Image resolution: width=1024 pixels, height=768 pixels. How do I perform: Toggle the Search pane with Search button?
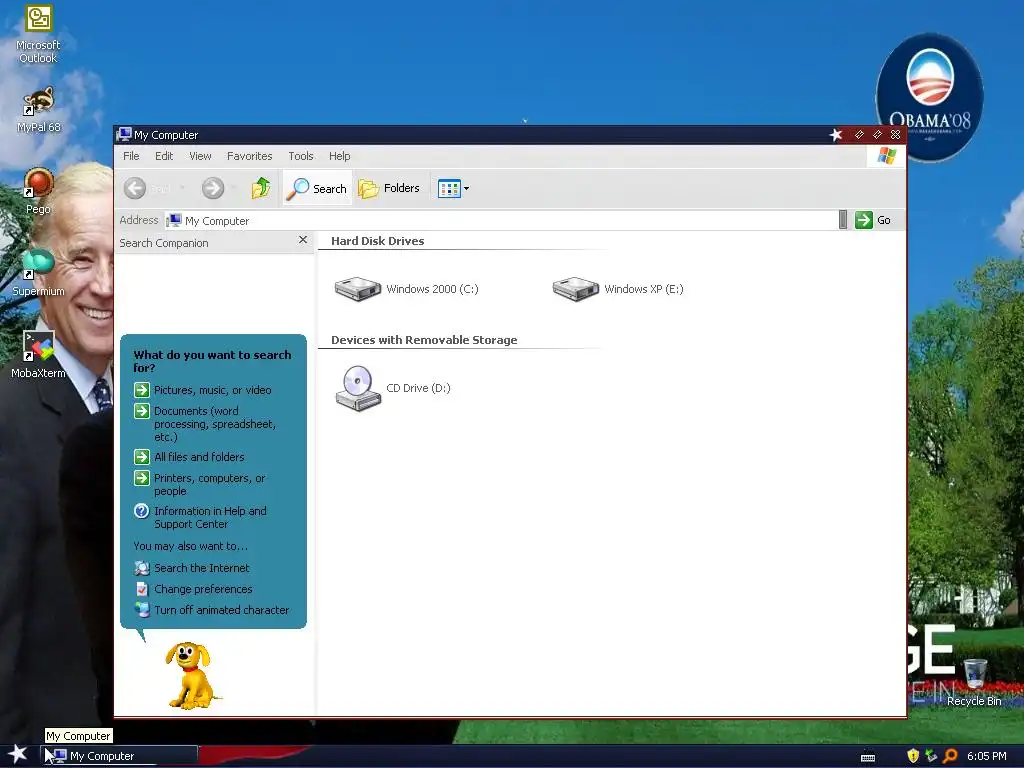(317, 188)
